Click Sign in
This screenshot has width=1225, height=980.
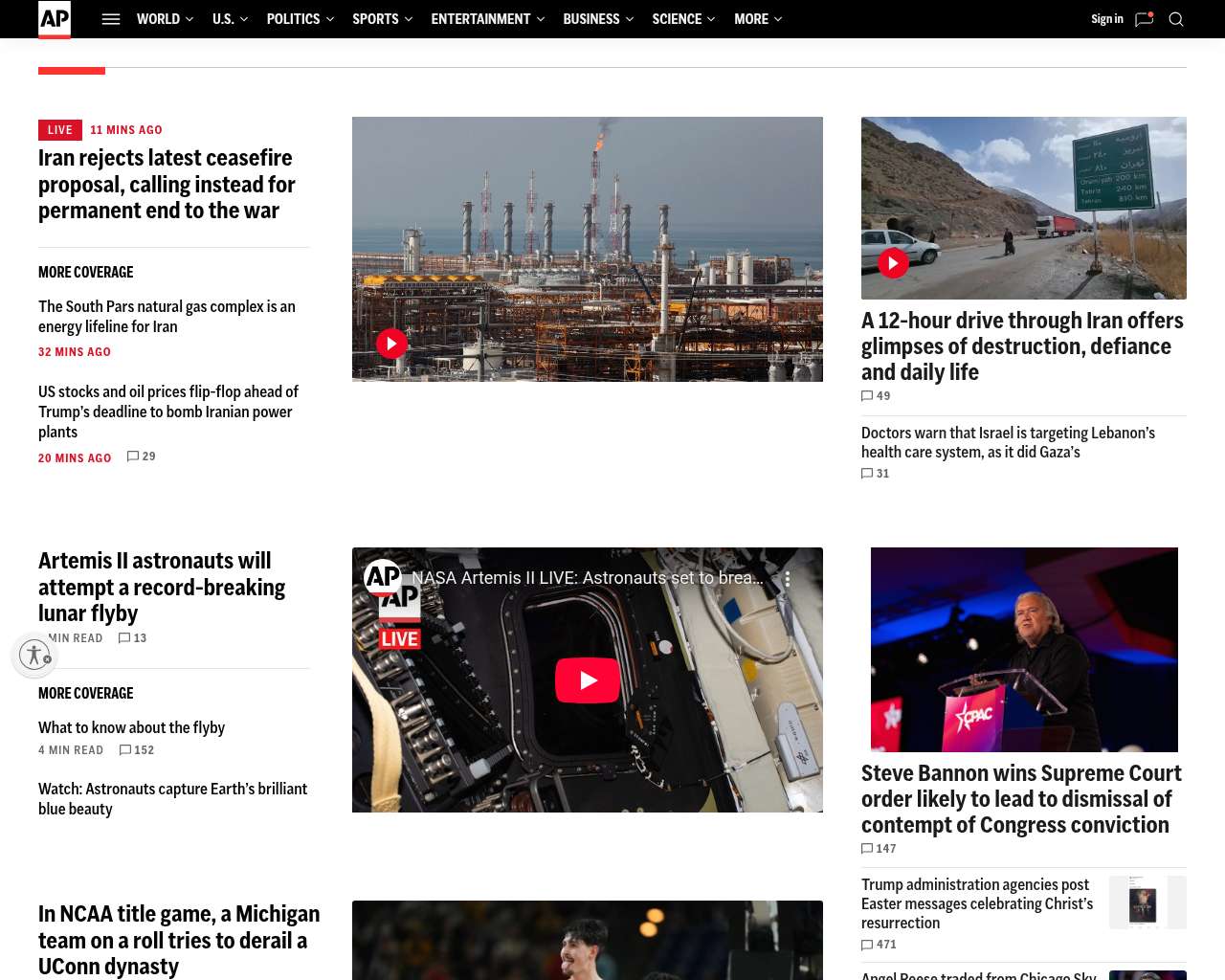pyautogui.click(x=1107, y=19)
